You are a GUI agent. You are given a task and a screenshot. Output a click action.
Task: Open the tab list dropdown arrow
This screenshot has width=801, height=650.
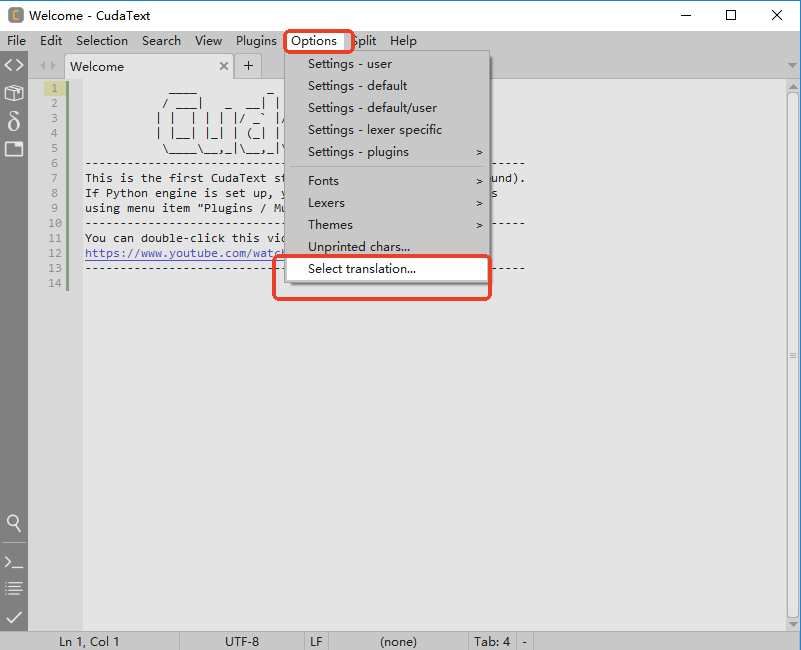tap(792, 65)
